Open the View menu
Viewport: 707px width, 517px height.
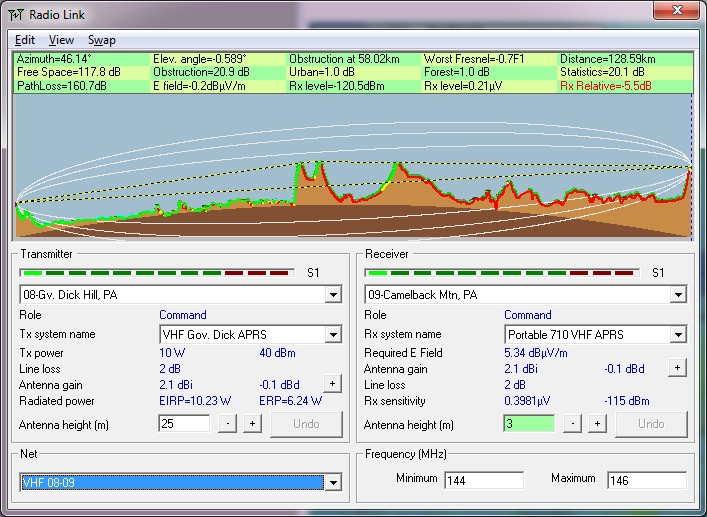pyautogui.click(x=61, y=40)
